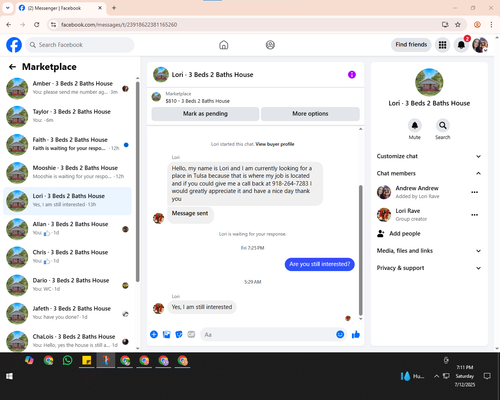
Task: Open the plus more-actions icon in composer
Action: [154, 334]
